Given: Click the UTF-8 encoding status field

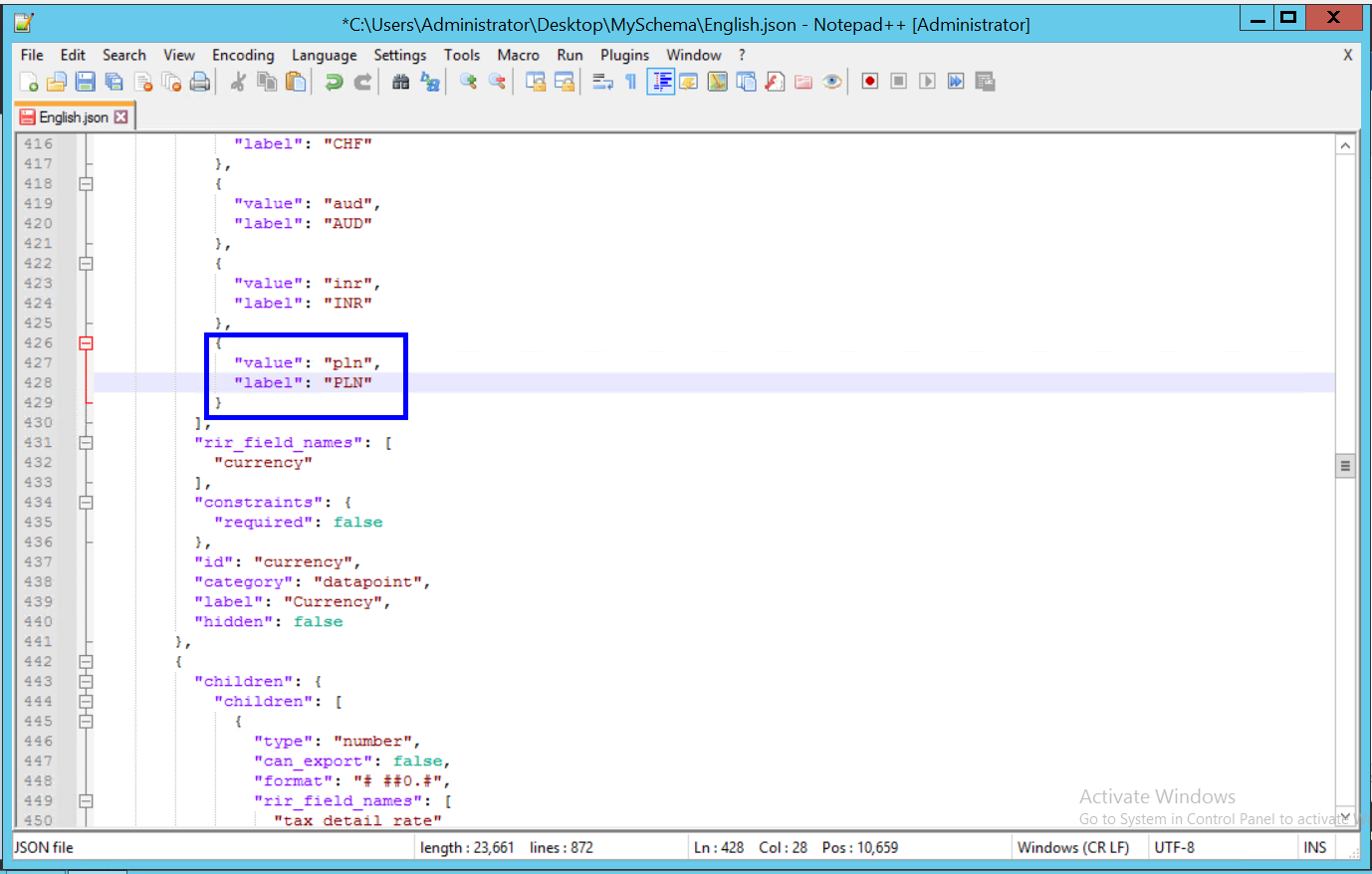Looking at the screenshot, I should point(1175,848).
